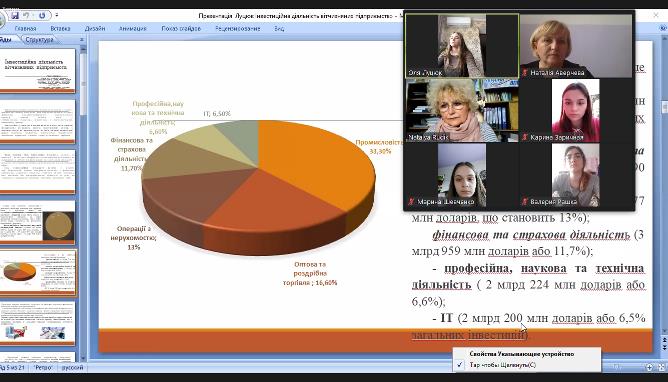Screen dimensions: 668x382
Task: Open the Office button menu
Action: click(x=1, y=19)
